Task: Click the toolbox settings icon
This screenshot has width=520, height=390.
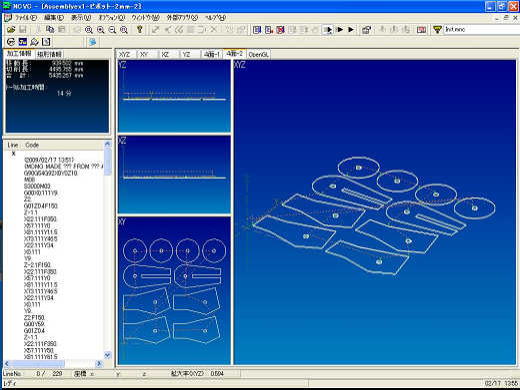Action: coord(366,30)
